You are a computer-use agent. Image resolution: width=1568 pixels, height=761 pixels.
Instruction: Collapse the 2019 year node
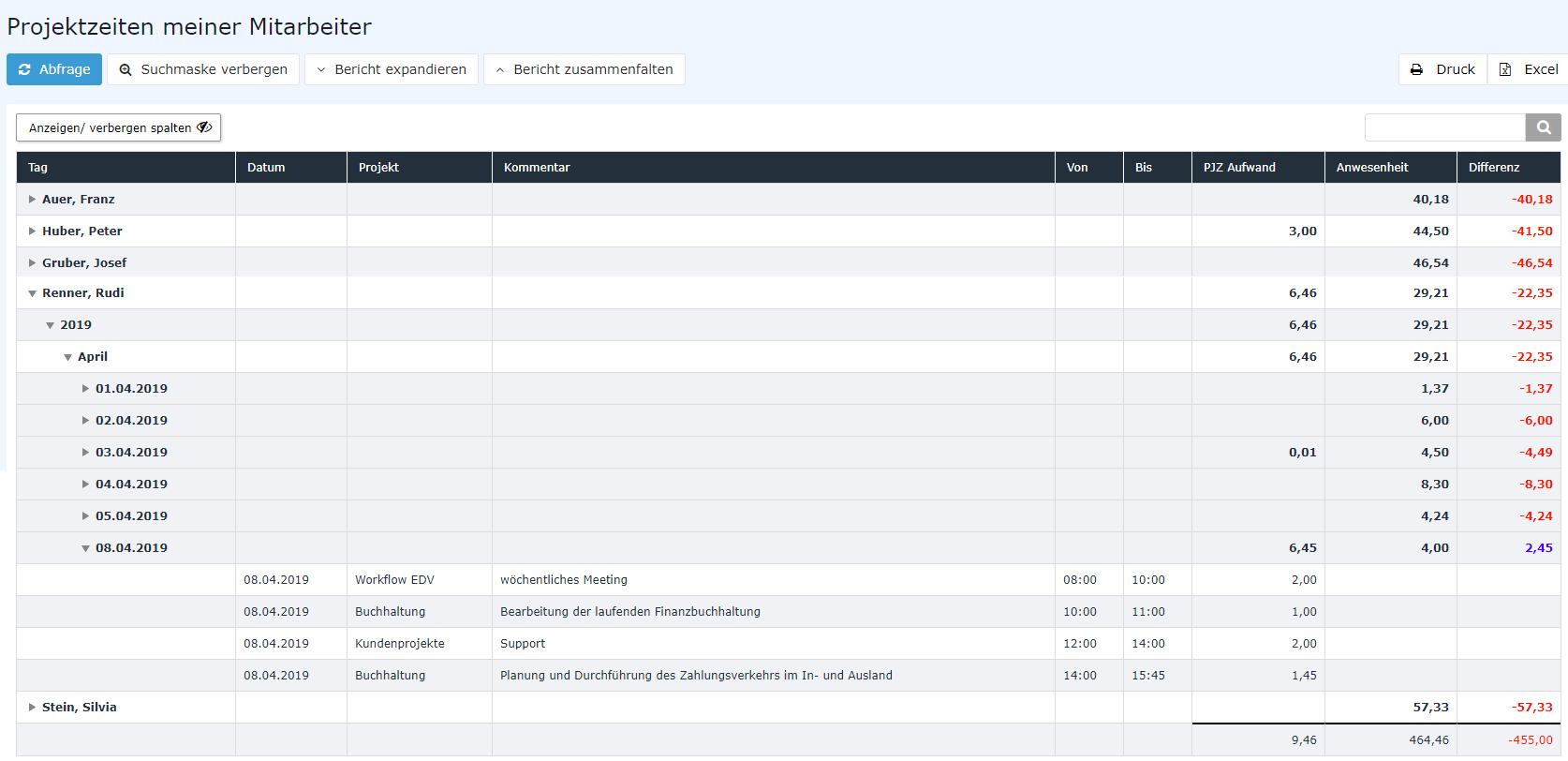click(50, 325)
